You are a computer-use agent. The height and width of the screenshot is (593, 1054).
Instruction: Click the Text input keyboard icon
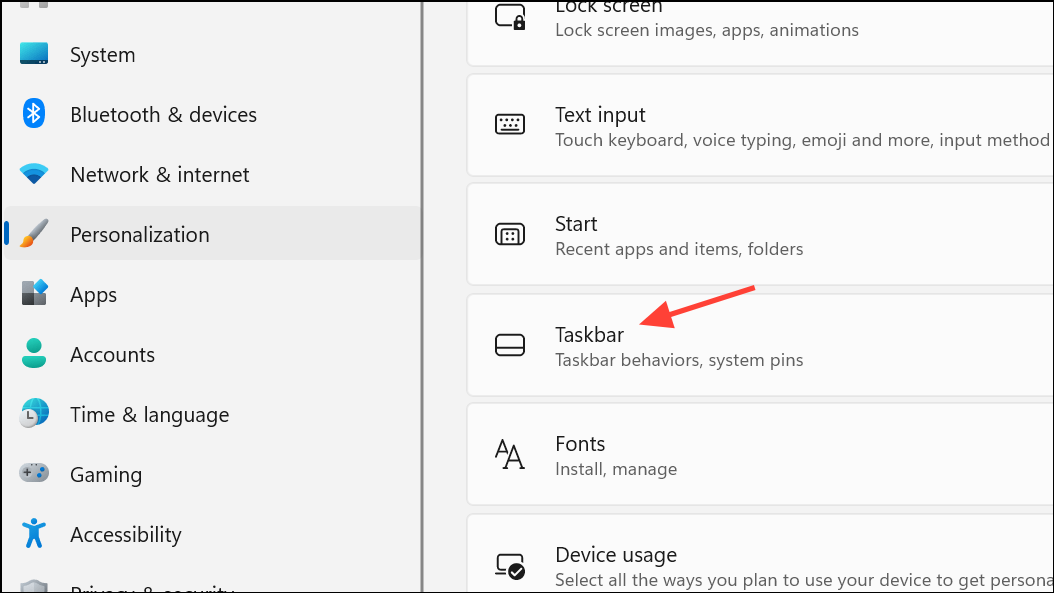(510, 125)
